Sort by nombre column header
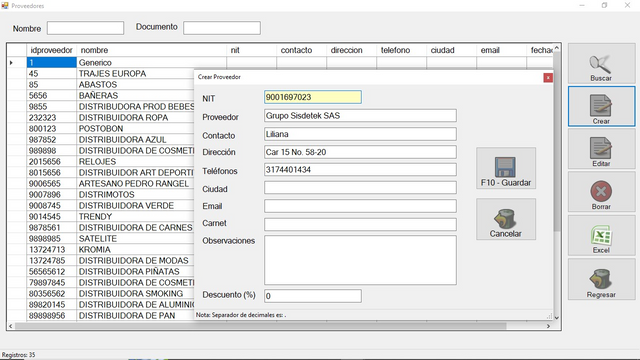The width and height of the screenshot is (640, 360). [151, 50]
